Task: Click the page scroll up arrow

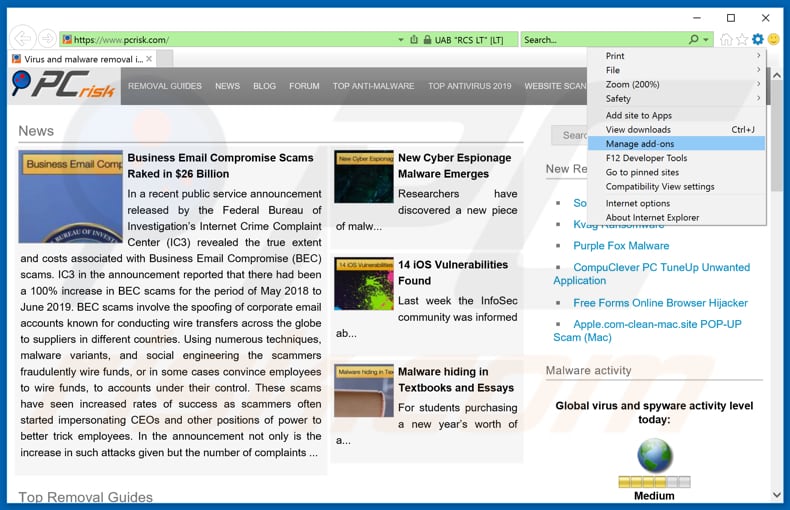Action: coord(777,75)
